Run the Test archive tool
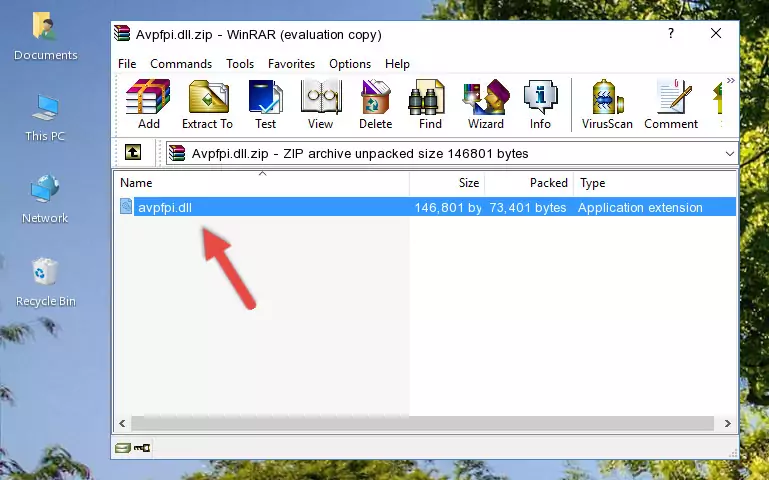This screenshot has width=769, height=480. (265, 104)
